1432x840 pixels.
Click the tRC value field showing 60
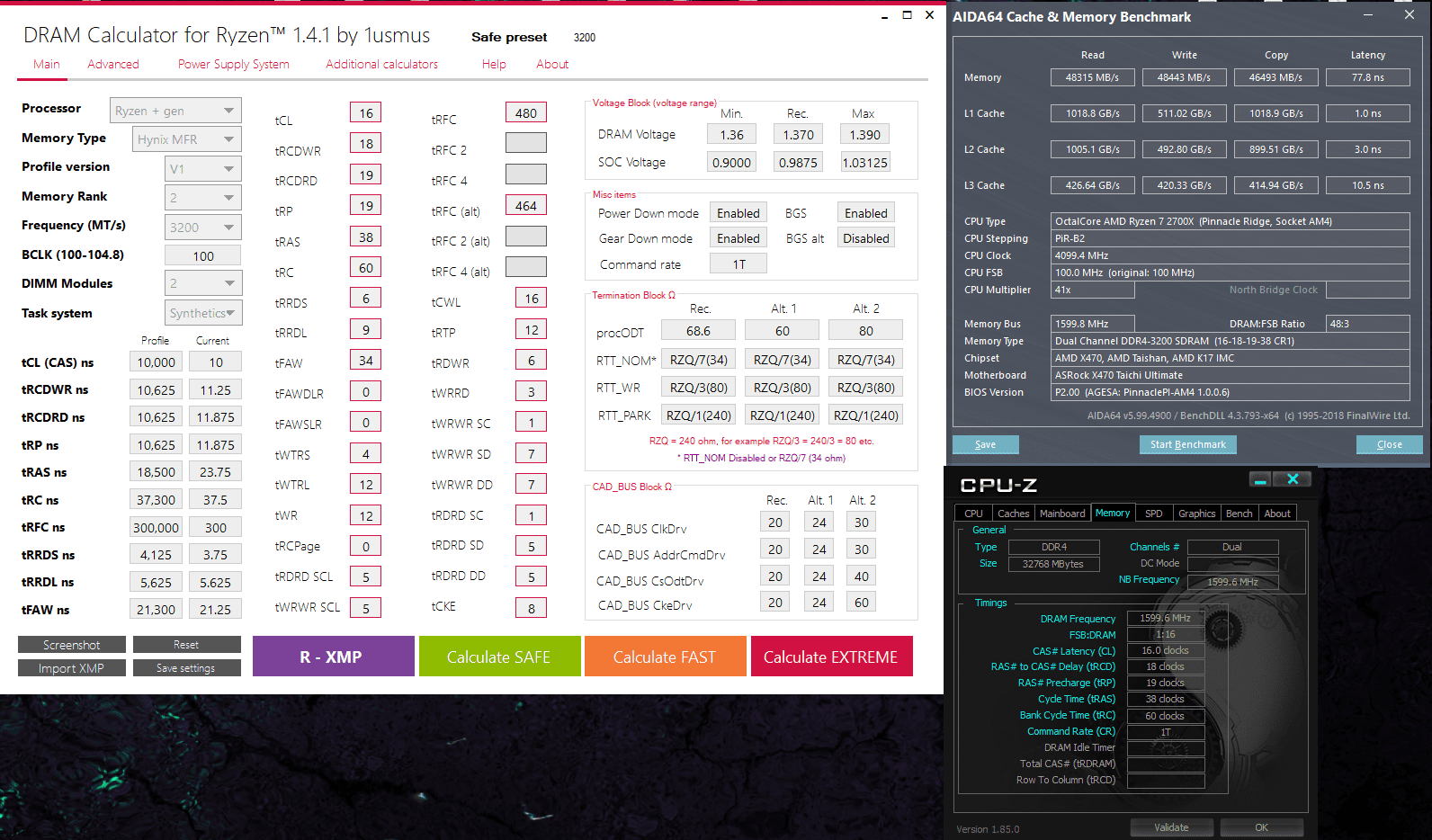tap(366, 268)
